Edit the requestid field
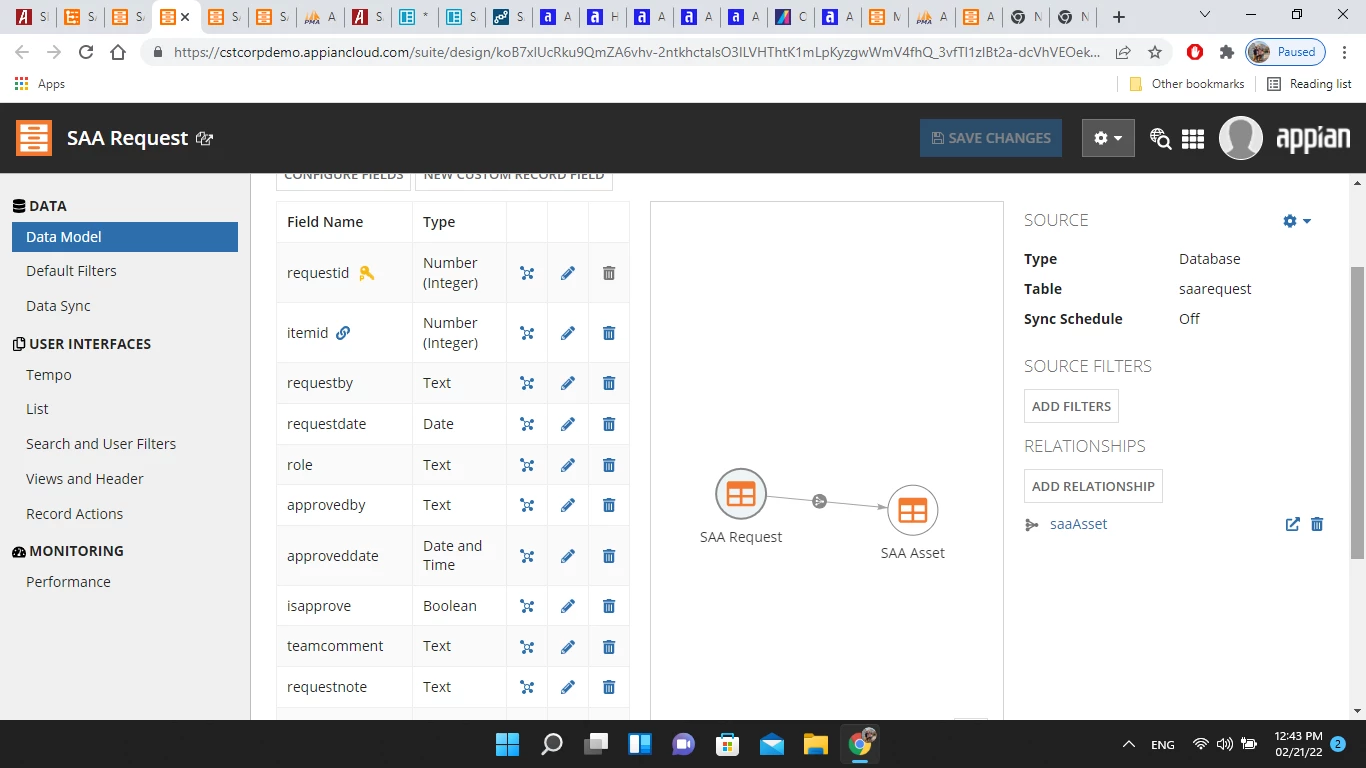 point(568,273)
